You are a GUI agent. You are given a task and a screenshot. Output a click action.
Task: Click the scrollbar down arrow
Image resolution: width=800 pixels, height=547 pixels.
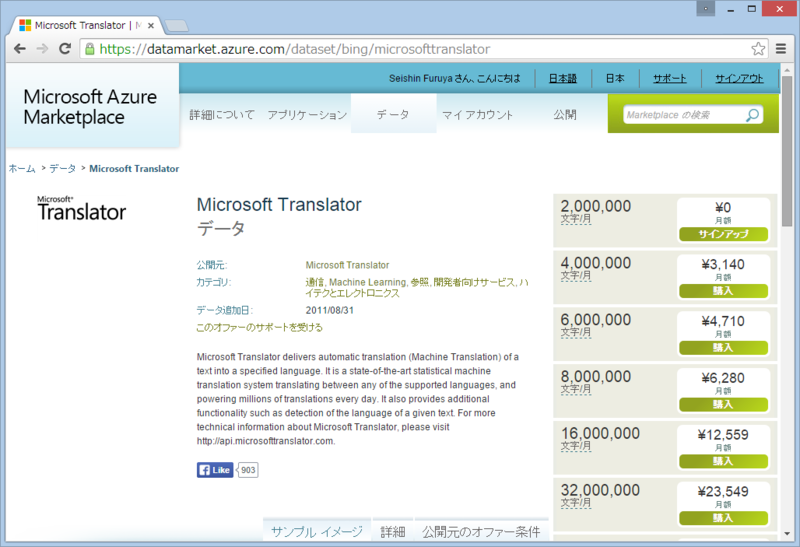click(x=787, y=534)
